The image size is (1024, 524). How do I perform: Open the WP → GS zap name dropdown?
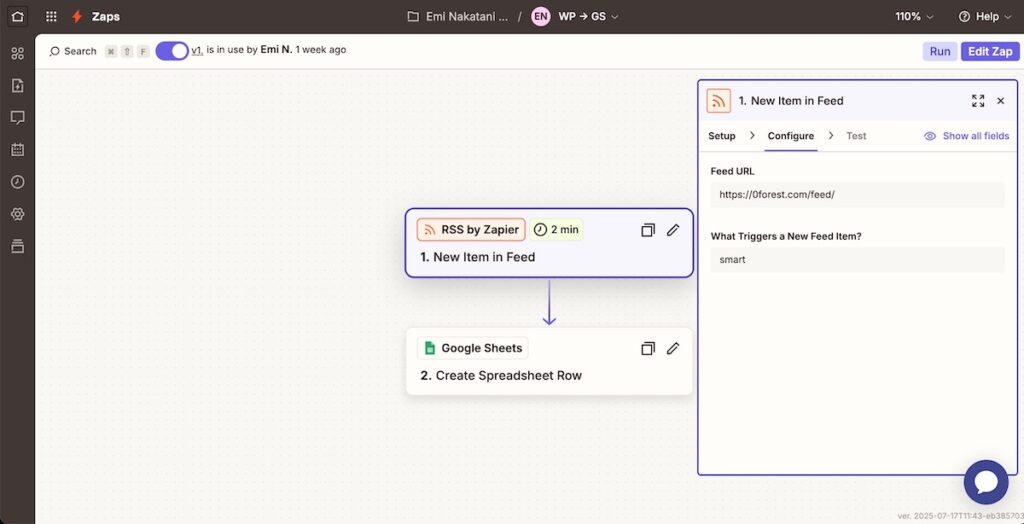[588, 16]
